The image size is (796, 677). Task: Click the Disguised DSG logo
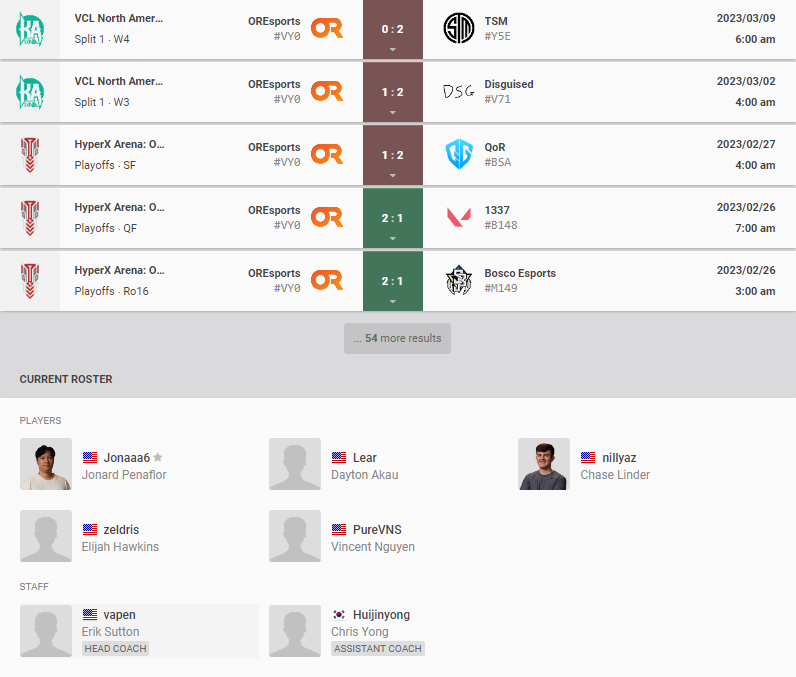458,91
